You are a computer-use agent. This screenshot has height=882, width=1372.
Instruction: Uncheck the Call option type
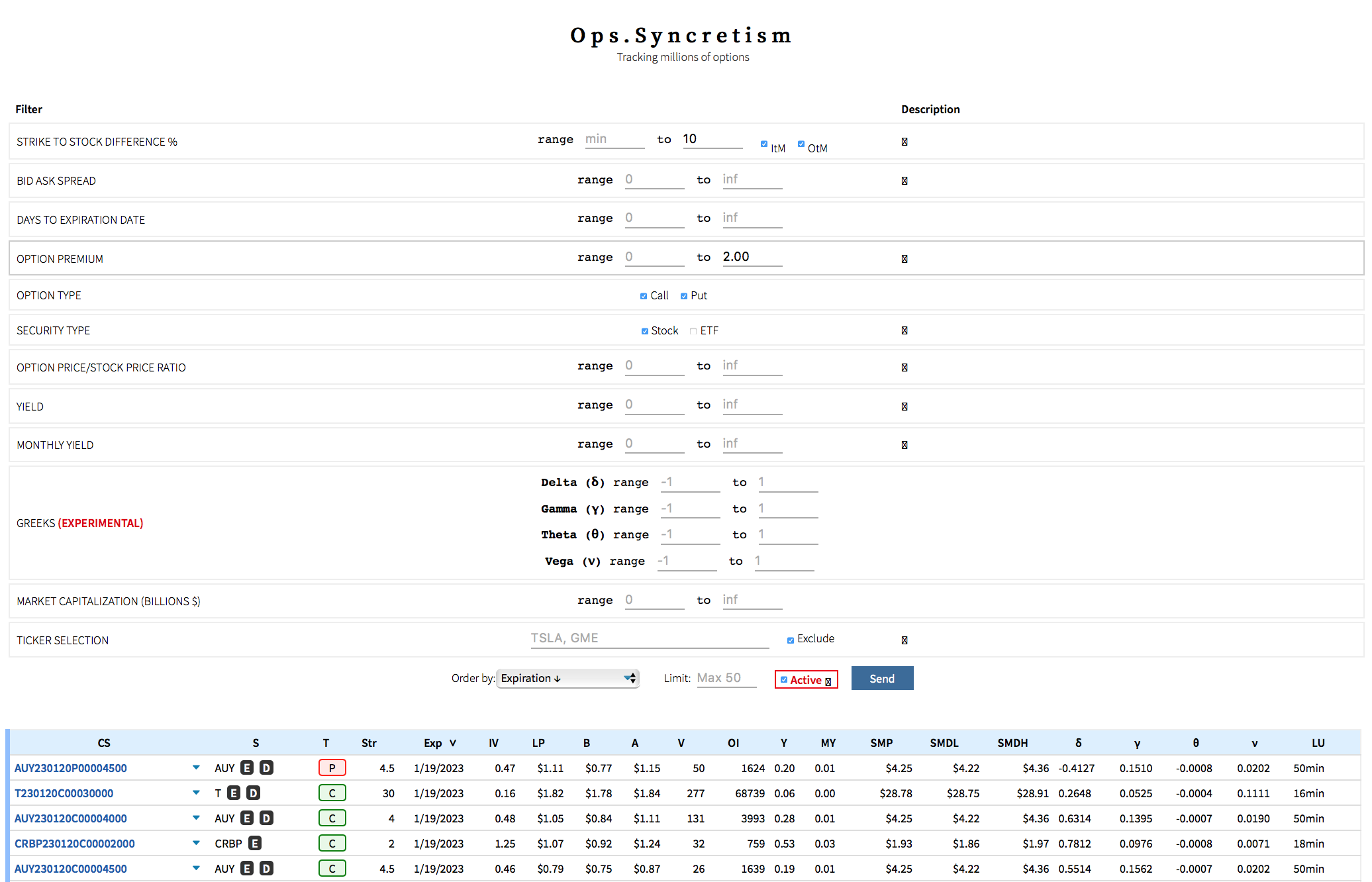(644, 296)
